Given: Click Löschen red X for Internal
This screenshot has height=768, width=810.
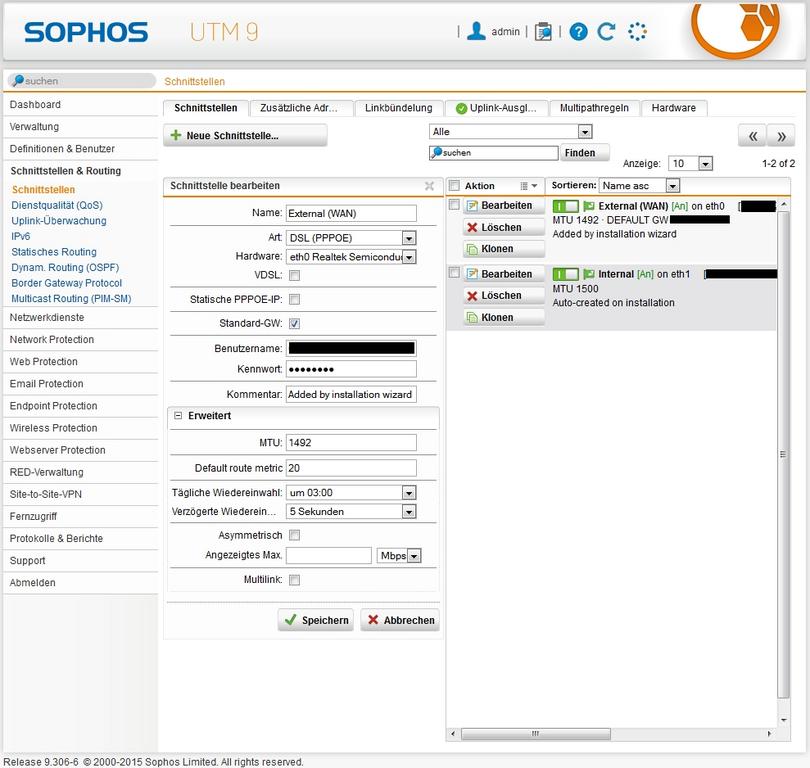Looking at the screenshot, I should pos(472,295).
